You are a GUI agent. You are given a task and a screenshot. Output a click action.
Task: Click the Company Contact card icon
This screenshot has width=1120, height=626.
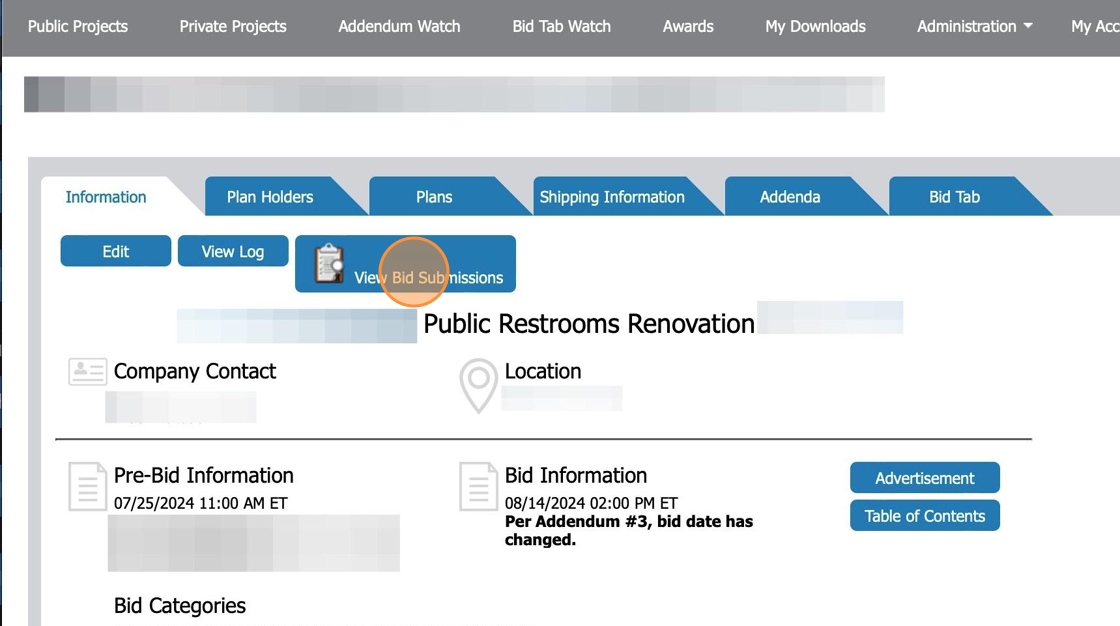87,370
